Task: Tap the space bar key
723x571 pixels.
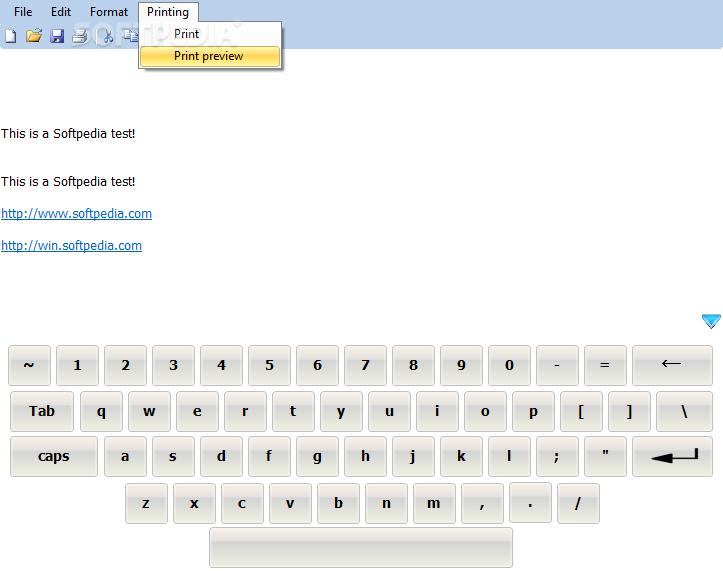Action: [361, 547]
